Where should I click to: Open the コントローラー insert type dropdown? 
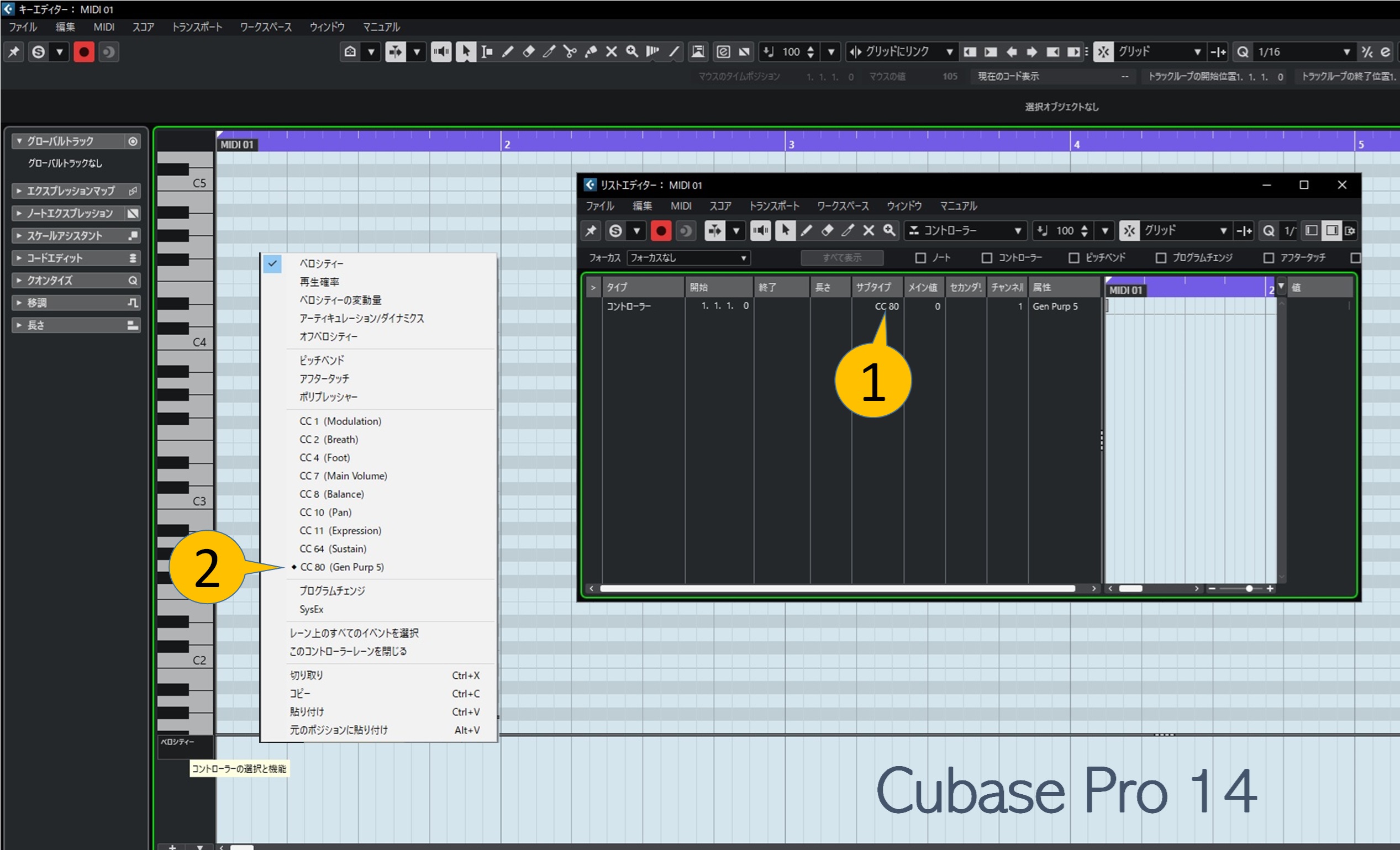point(965,231)
